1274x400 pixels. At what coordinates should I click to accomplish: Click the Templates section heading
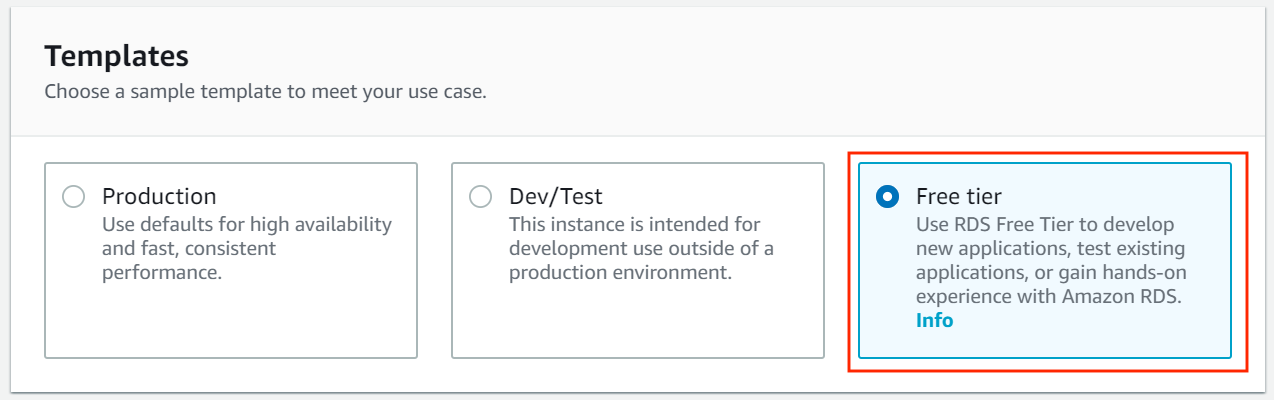117,56
